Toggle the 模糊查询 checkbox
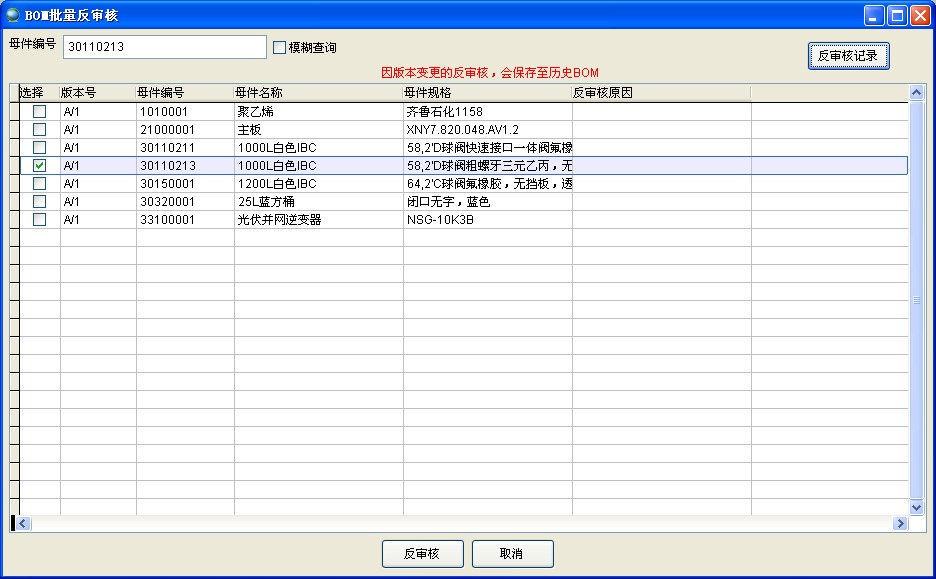 click(280, 47)
